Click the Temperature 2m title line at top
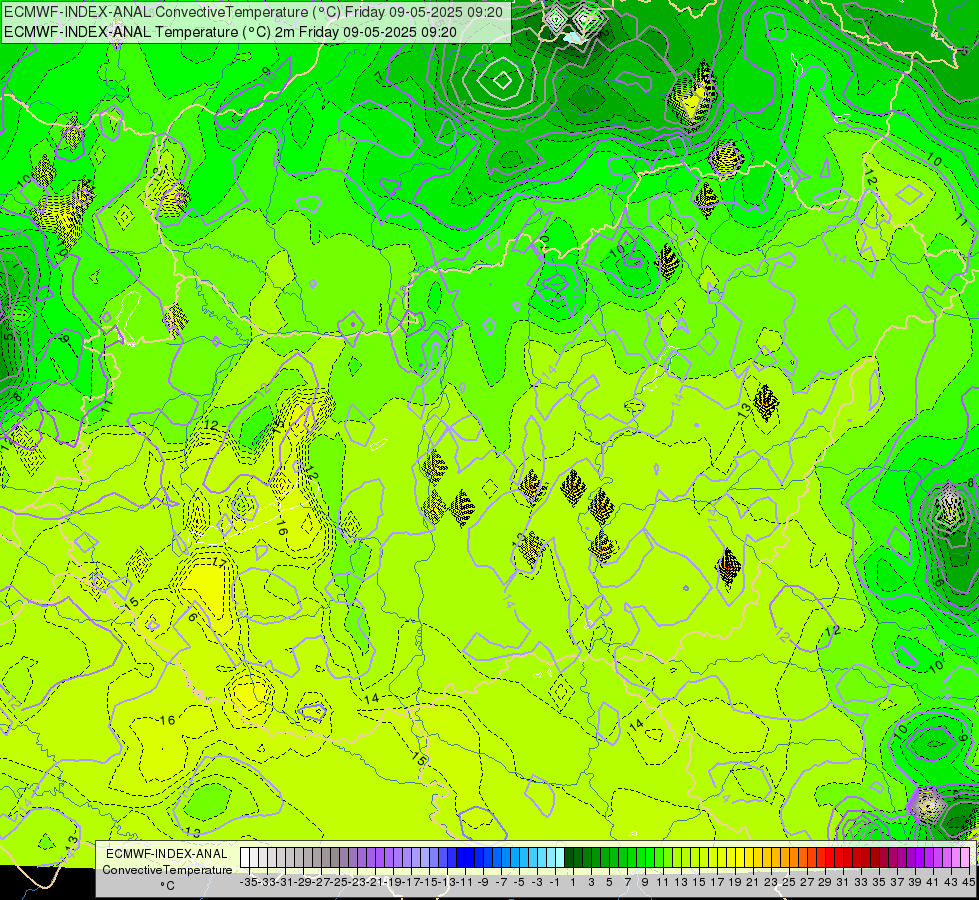979x900 pixels. (x=230, y=32)
